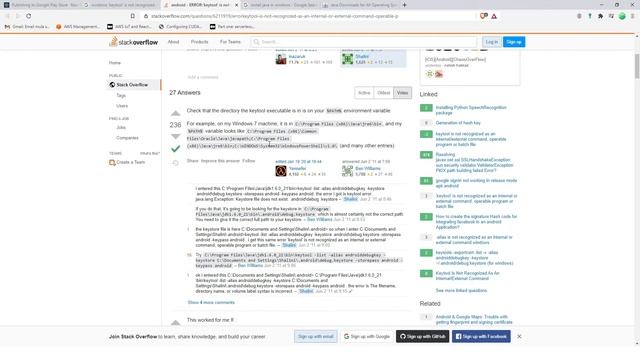The height and width of the screenshot is (360, 640).
Task: Sort answers by Oldest
Action: tap(384, 93)
